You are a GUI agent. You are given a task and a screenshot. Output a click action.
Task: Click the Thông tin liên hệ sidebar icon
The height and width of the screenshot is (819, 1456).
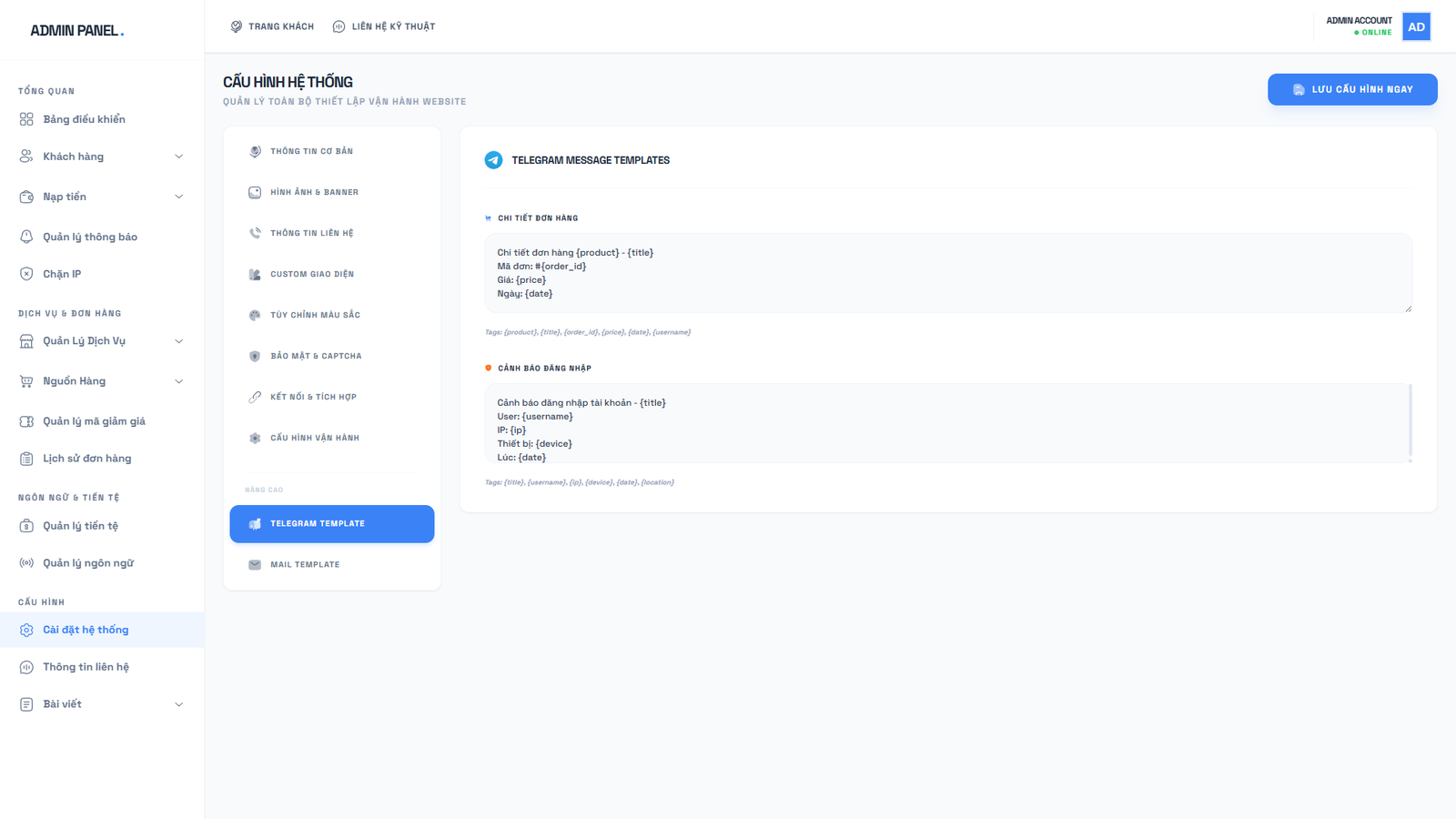click(x=26, y=667)
